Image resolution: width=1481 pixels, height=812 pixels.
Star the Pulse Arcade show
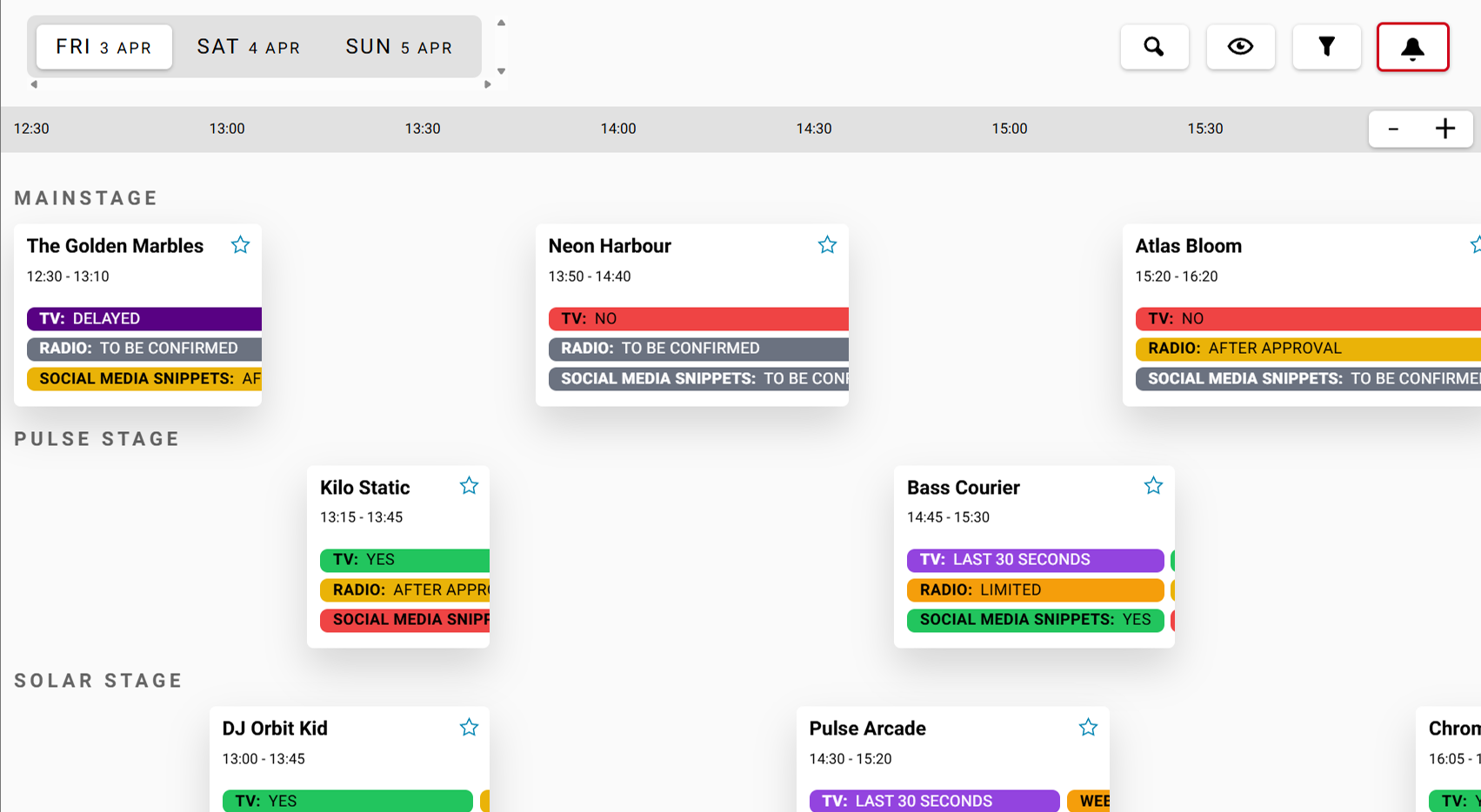coord(1088,728)
